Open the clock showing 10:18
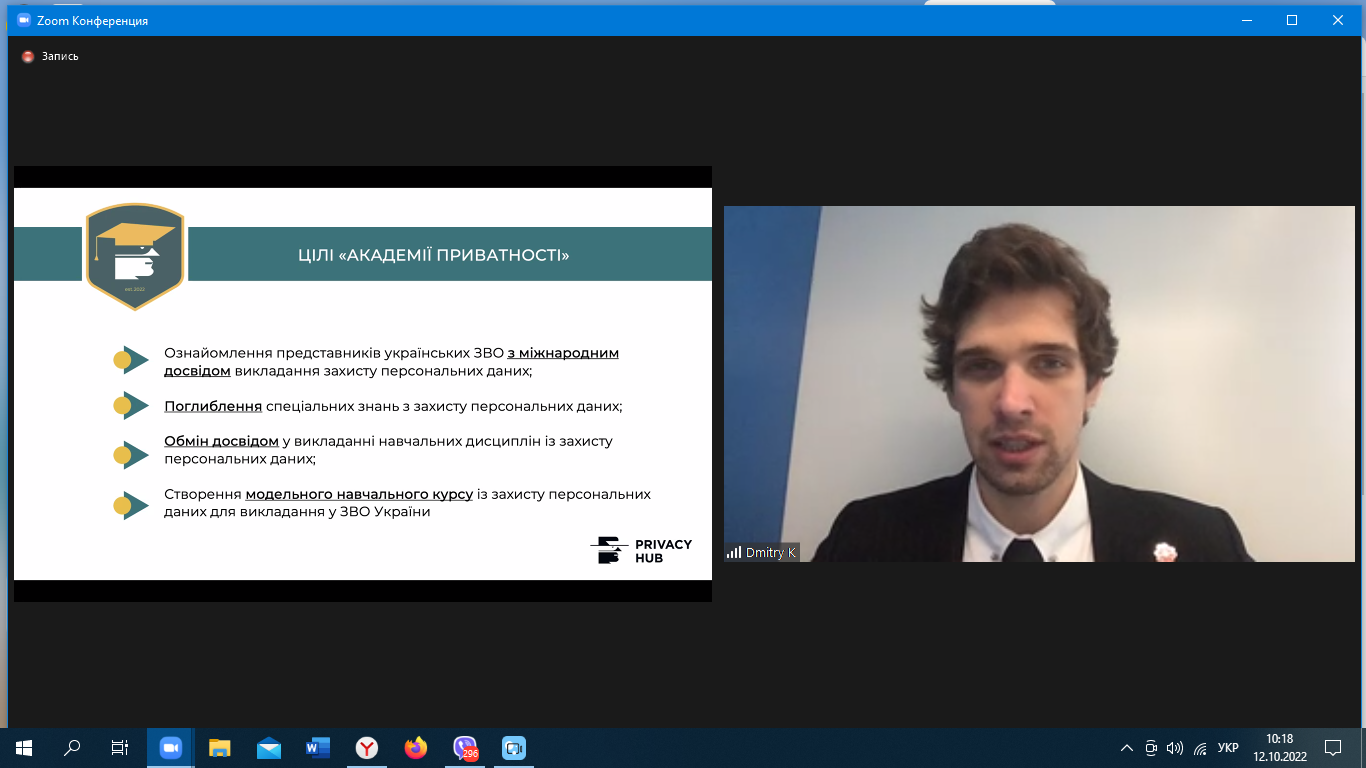The width and height of the screenshot is (1366, 768). [1279, 747]
